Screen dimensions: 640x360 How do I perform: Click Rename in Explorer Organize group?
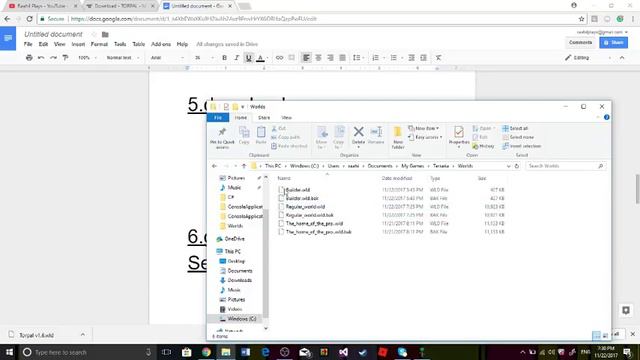[x=376, y=136]
